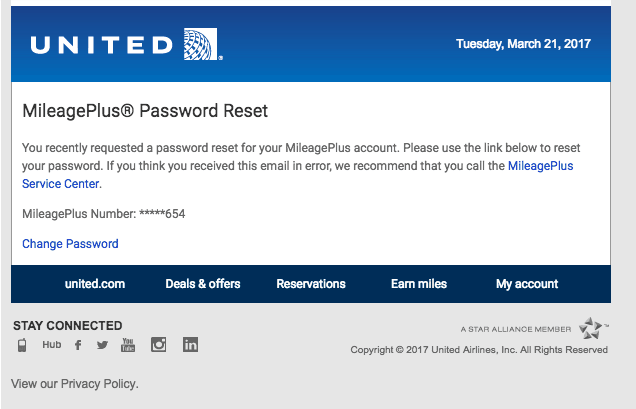Open the mobile phone app icon

(x=22, y=345)
